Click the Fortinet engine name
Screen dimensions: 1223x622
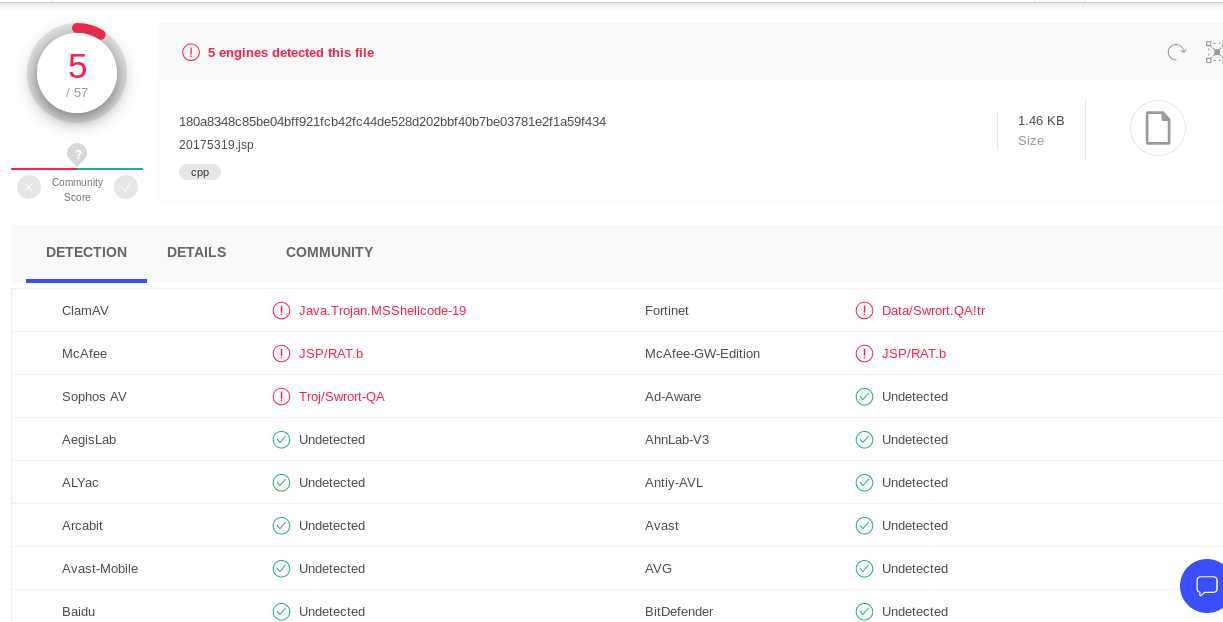[x=667, y=311]
